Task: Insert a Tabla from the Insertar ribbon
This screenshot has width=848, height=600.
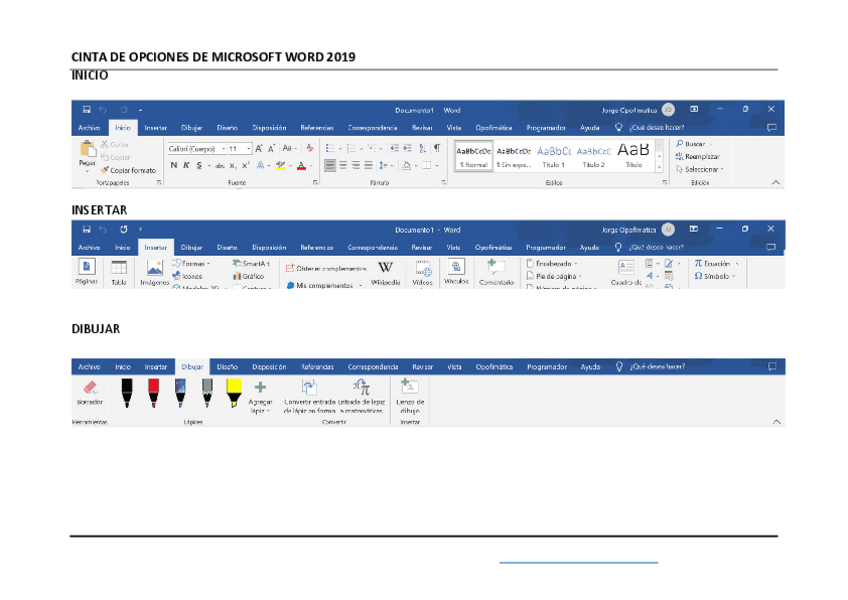Action: tap(119, 270)
